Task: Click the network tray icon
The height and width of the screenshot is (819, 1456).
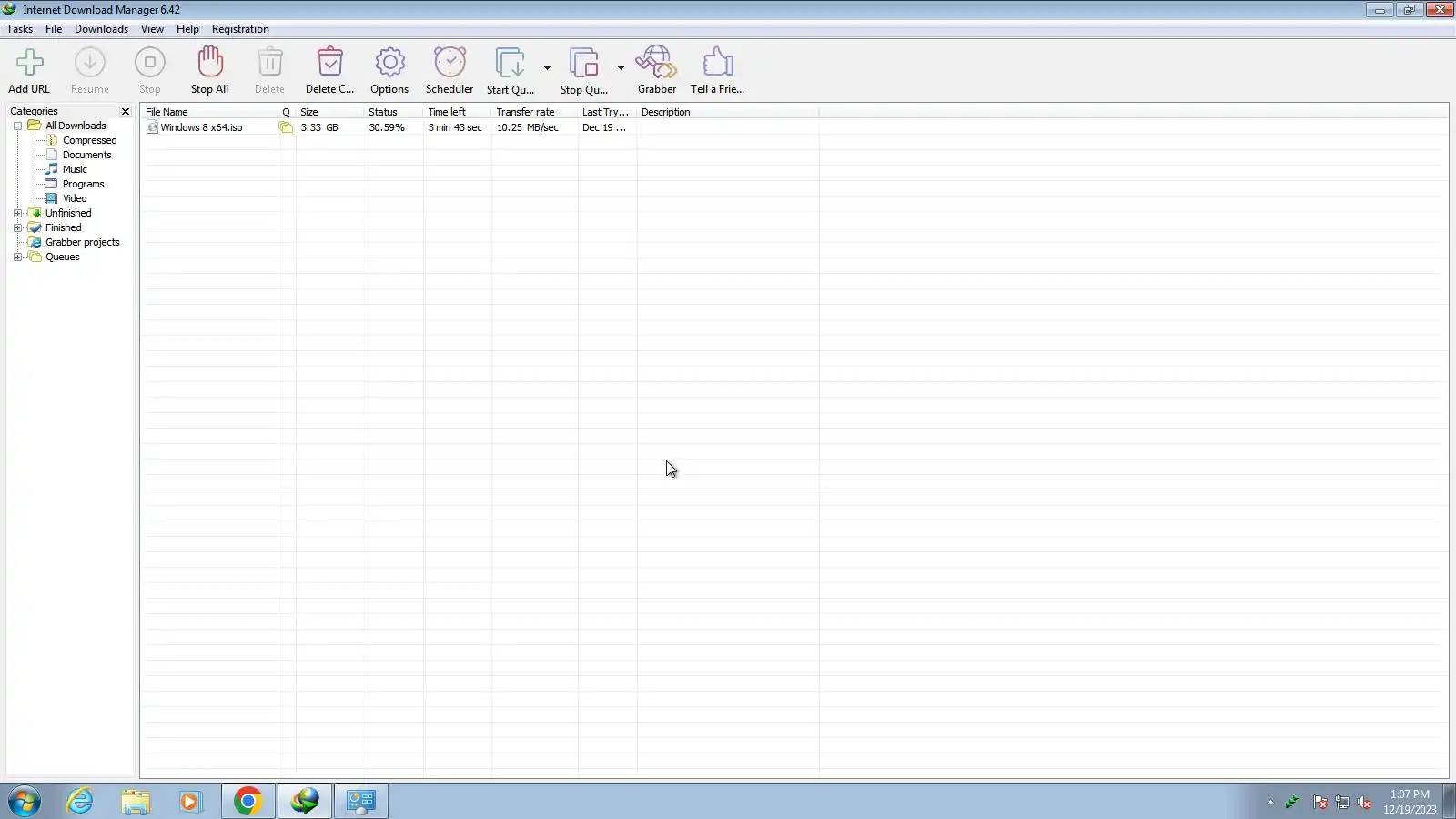Action: pos(1342,802)
